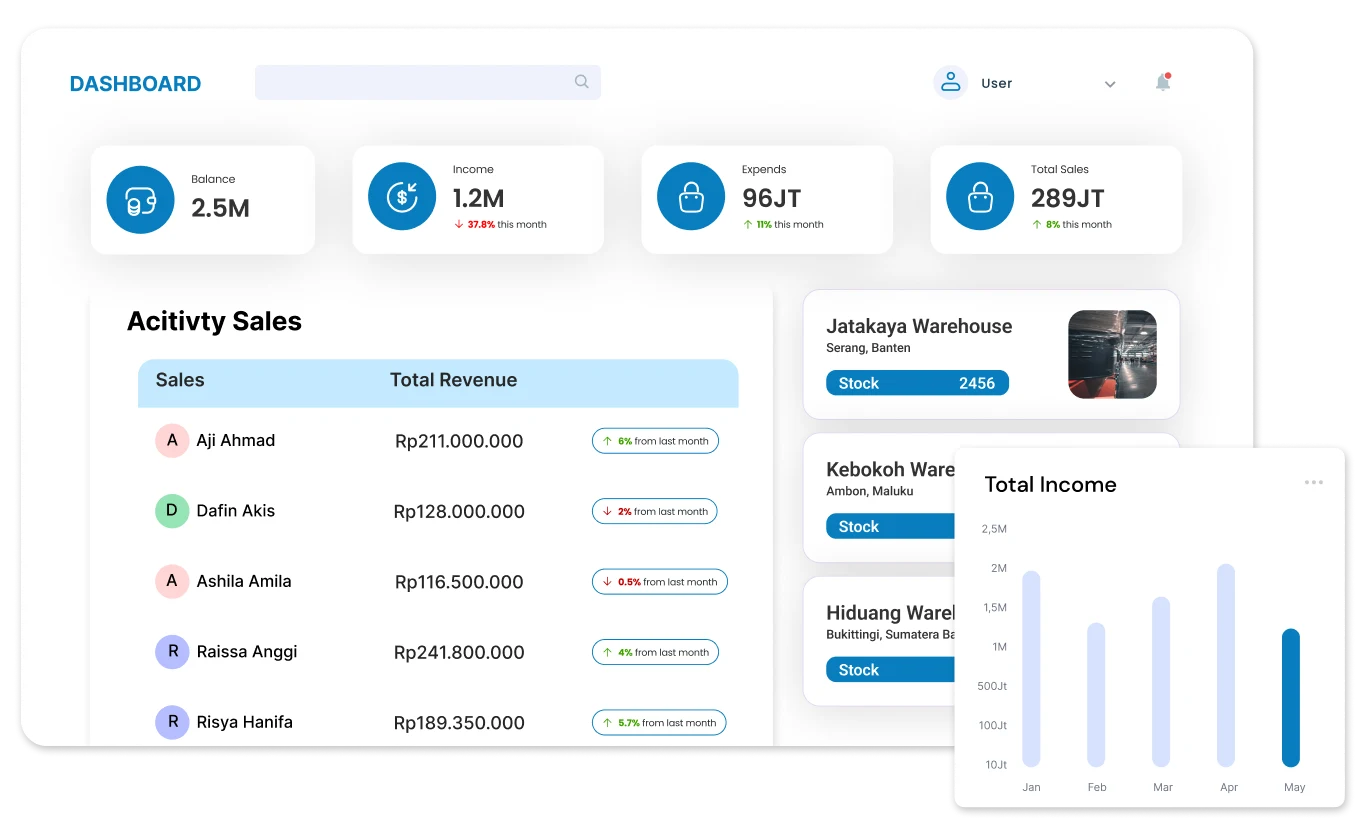Click the user avatar icon

click(950, 83)
